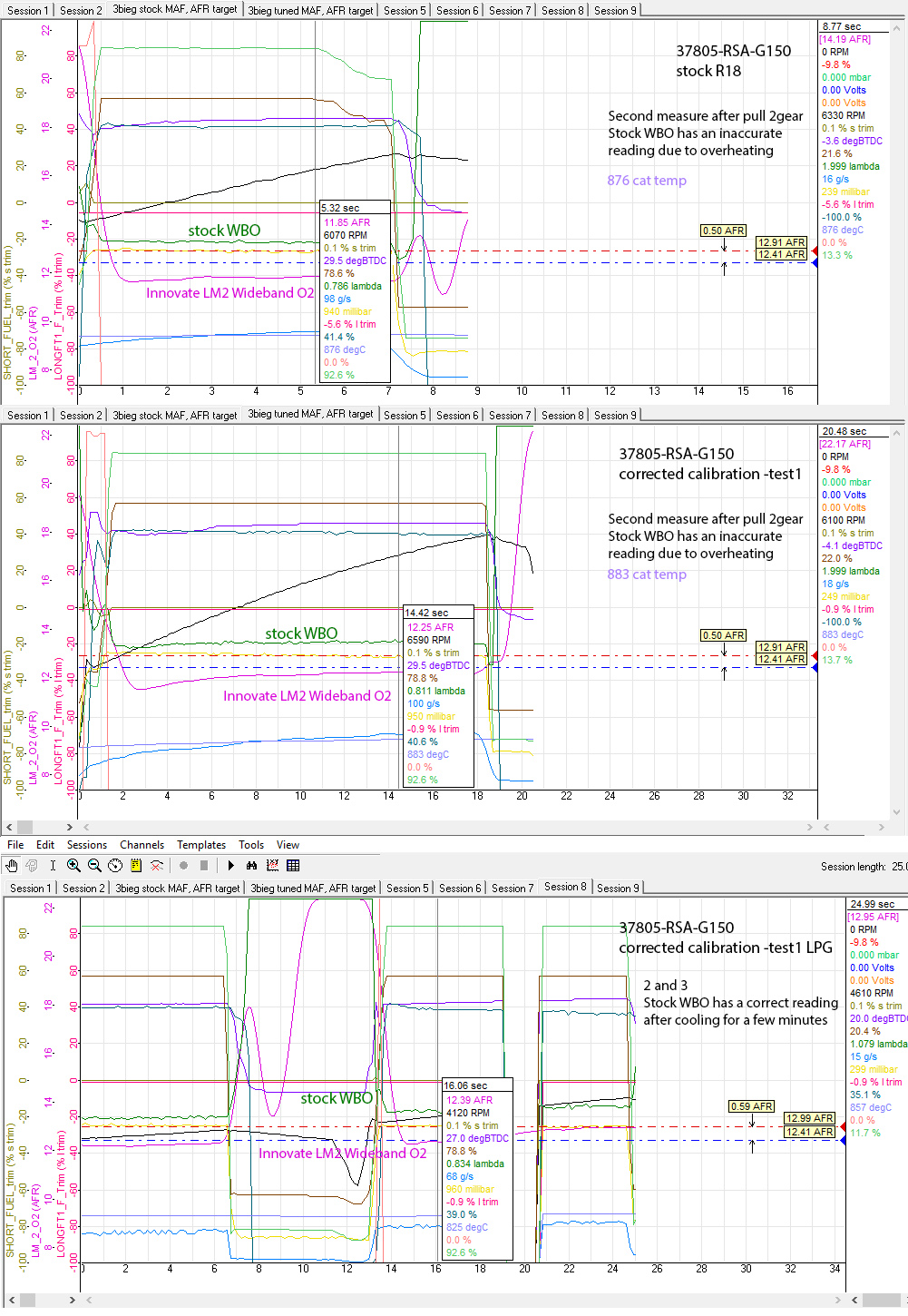Image resolution: width=908 pixels, height=1316 pixels.
Task: Click the '[22.17 AFR]' channel readout
Action: tap(845, 445)
